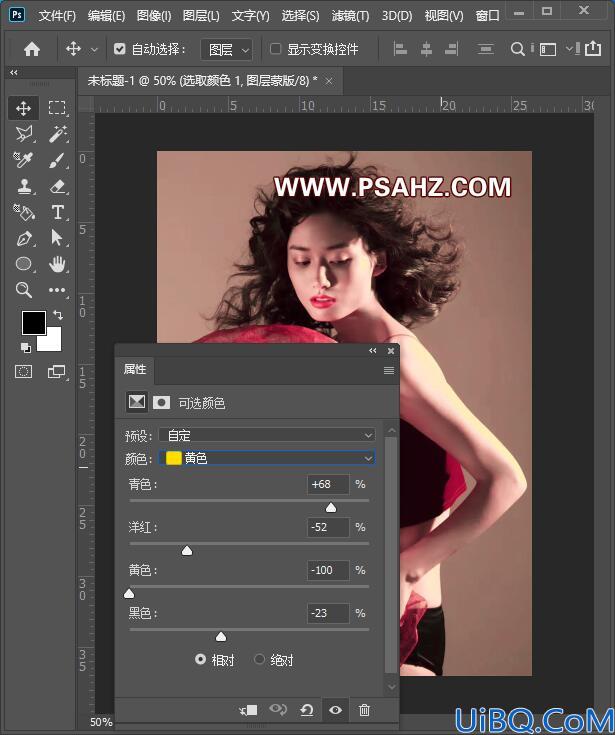Select the Absolute radio option
The width and height of the screenshot is (615, 735).
[x=259, y=660]
